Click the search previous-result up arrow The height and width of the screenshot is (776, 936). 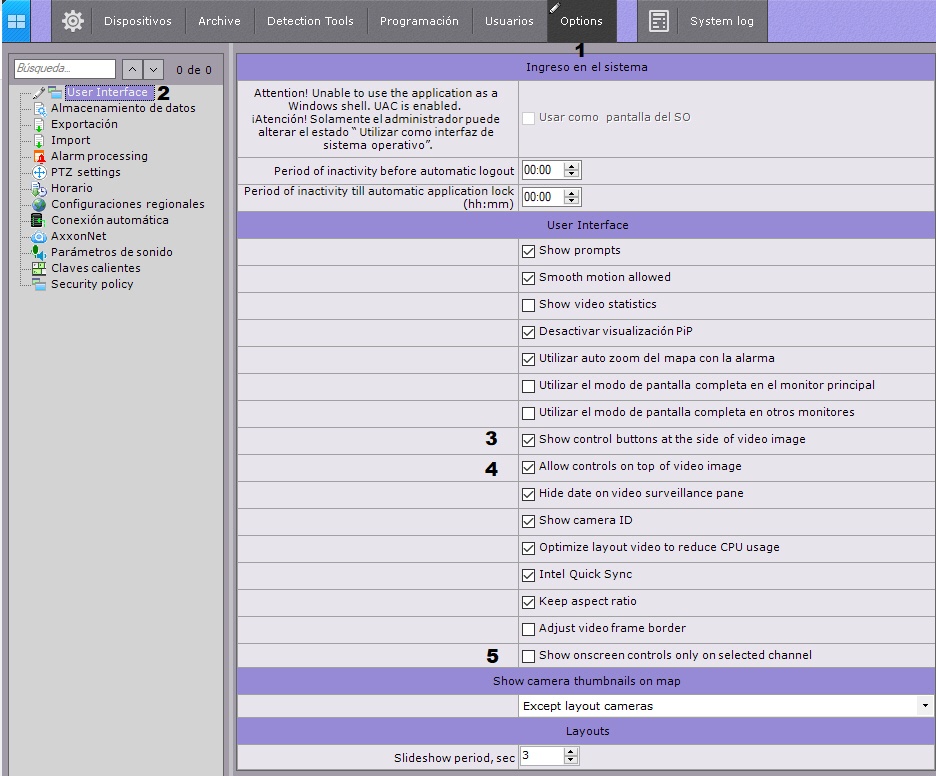(x=133, y=70)
